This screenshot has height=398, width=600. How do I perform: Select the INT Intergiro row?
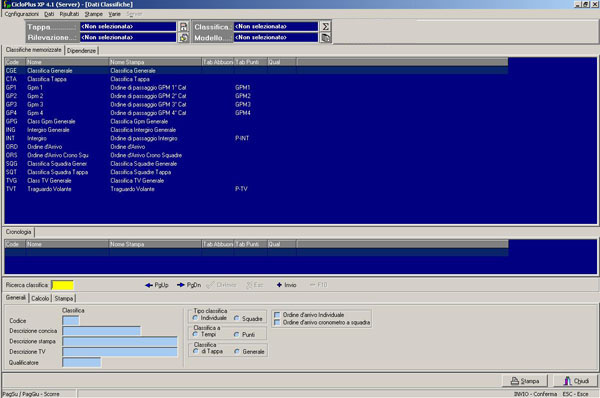pyautogui.click(x=256, y=138)
